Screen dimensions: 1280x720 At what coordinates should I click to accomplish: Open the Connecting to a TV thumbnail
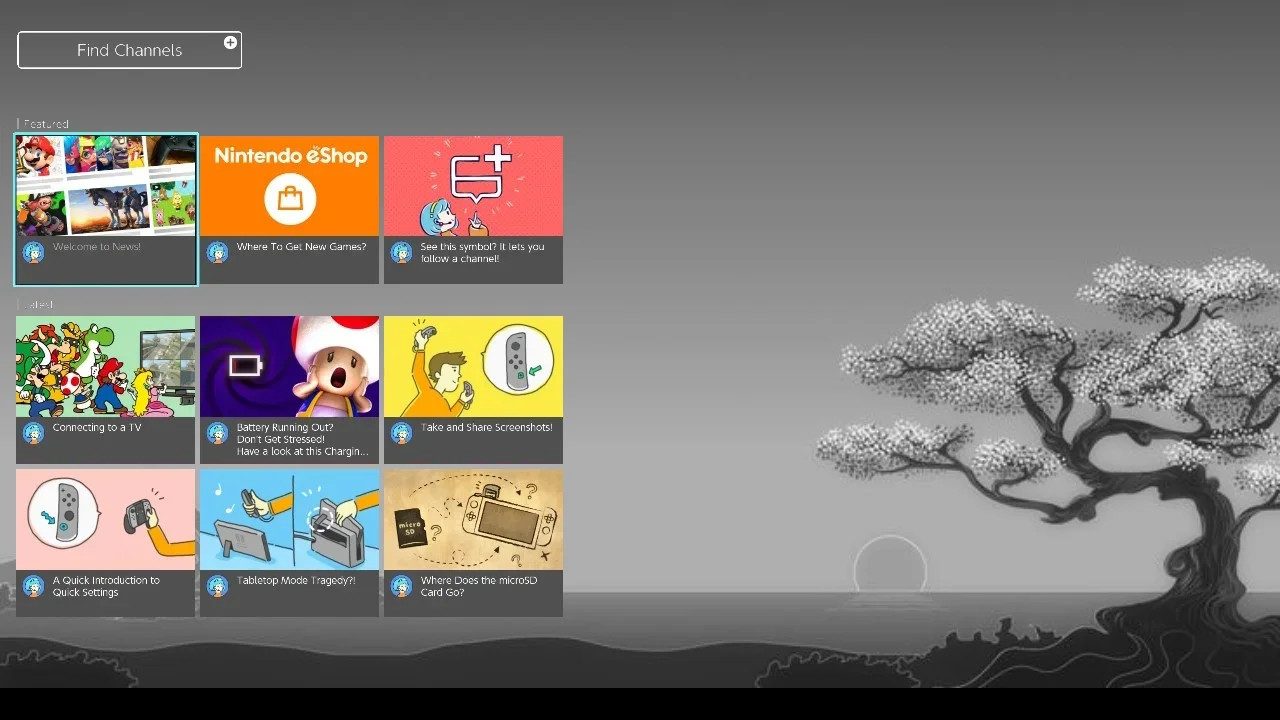(x=106, y=366)
